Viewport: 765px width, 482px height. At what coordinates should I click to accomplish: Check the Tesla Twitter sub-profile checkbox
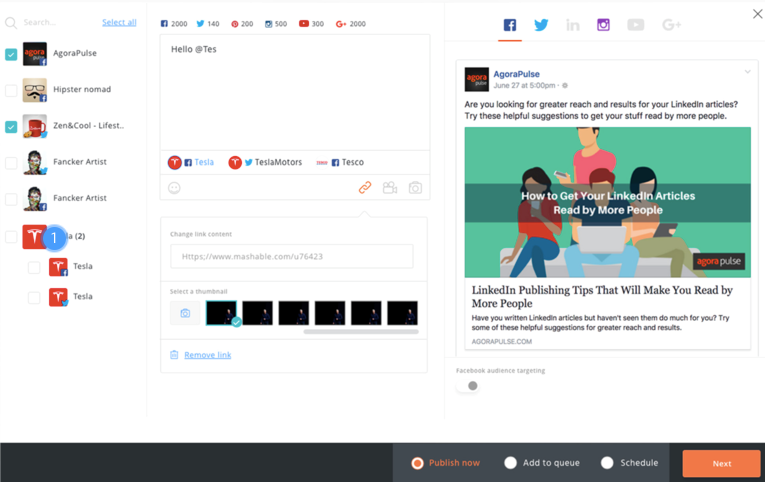(34, 298)
